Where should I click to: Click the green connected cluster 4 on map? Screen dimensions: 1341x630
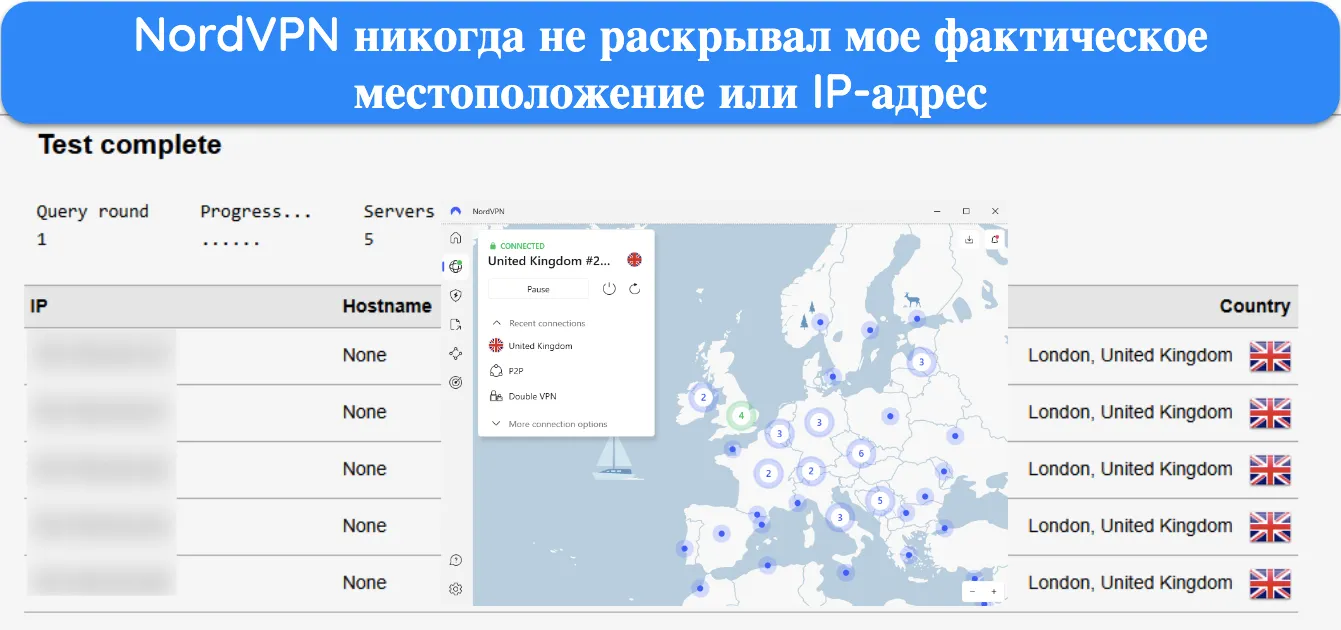pos(741,415)
